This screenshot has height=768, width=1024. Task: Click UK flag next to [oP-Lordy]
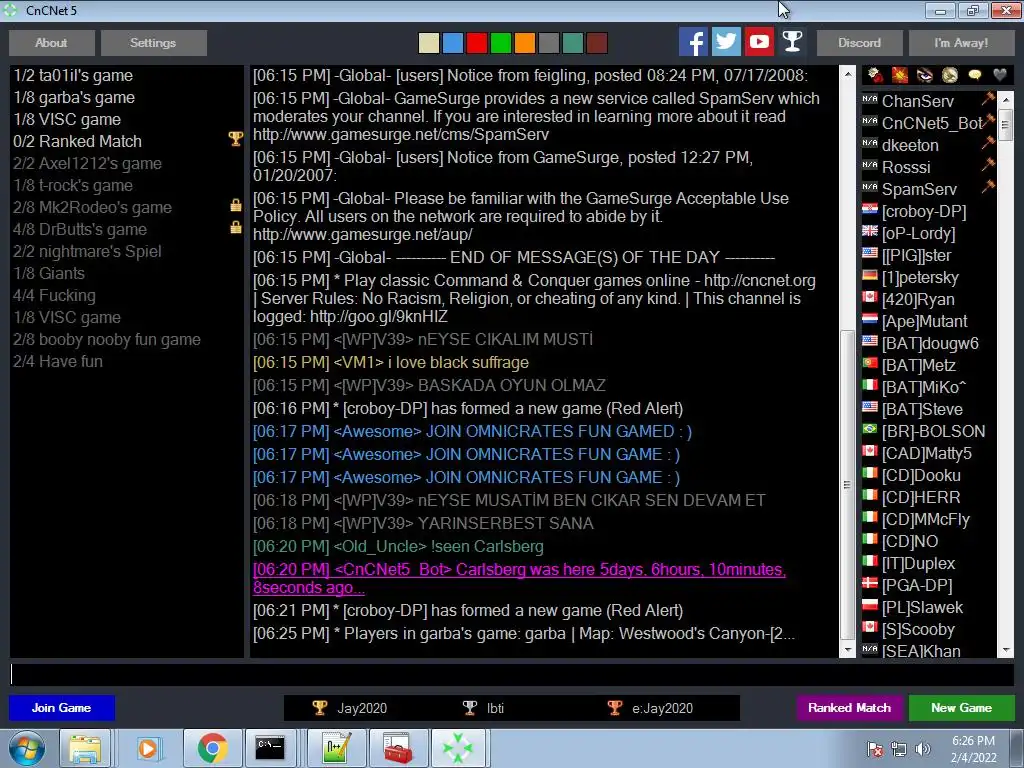point(870,231)
